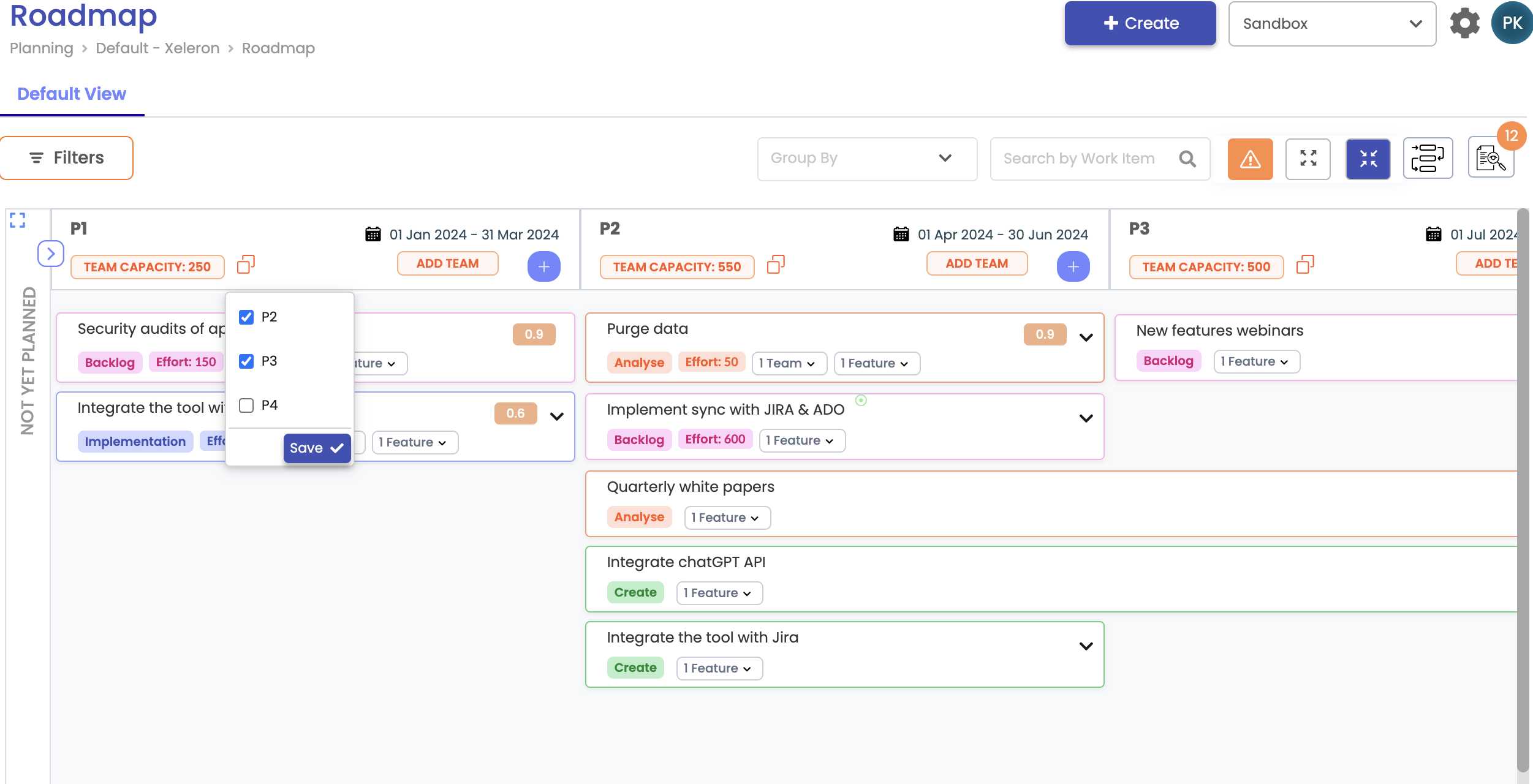Uncheck the P2 checkbox

point(246,317)
